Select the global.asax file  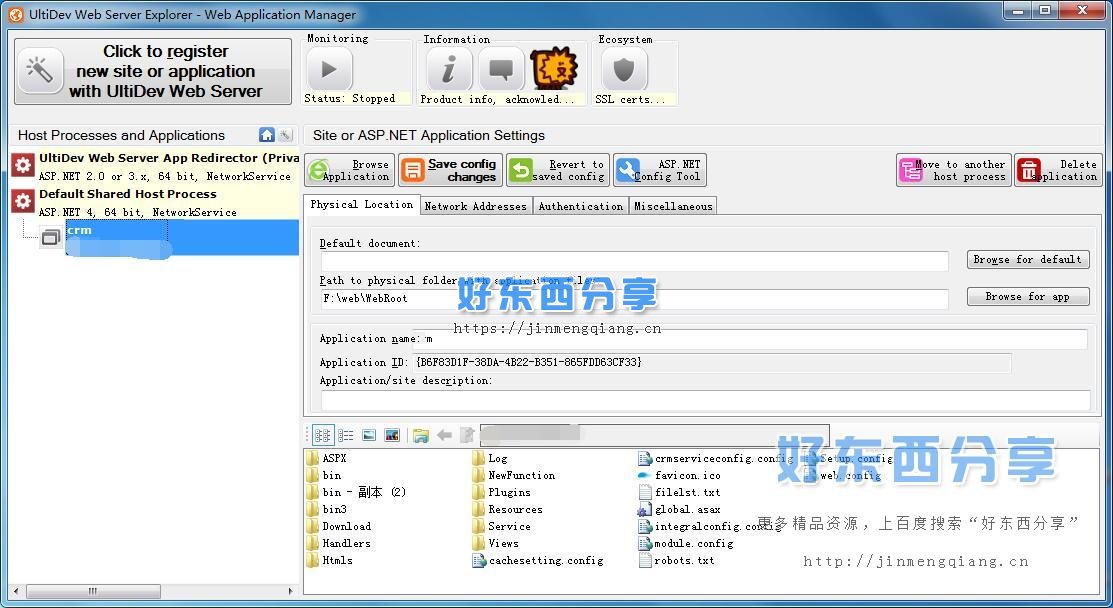[x=680, y=509]
